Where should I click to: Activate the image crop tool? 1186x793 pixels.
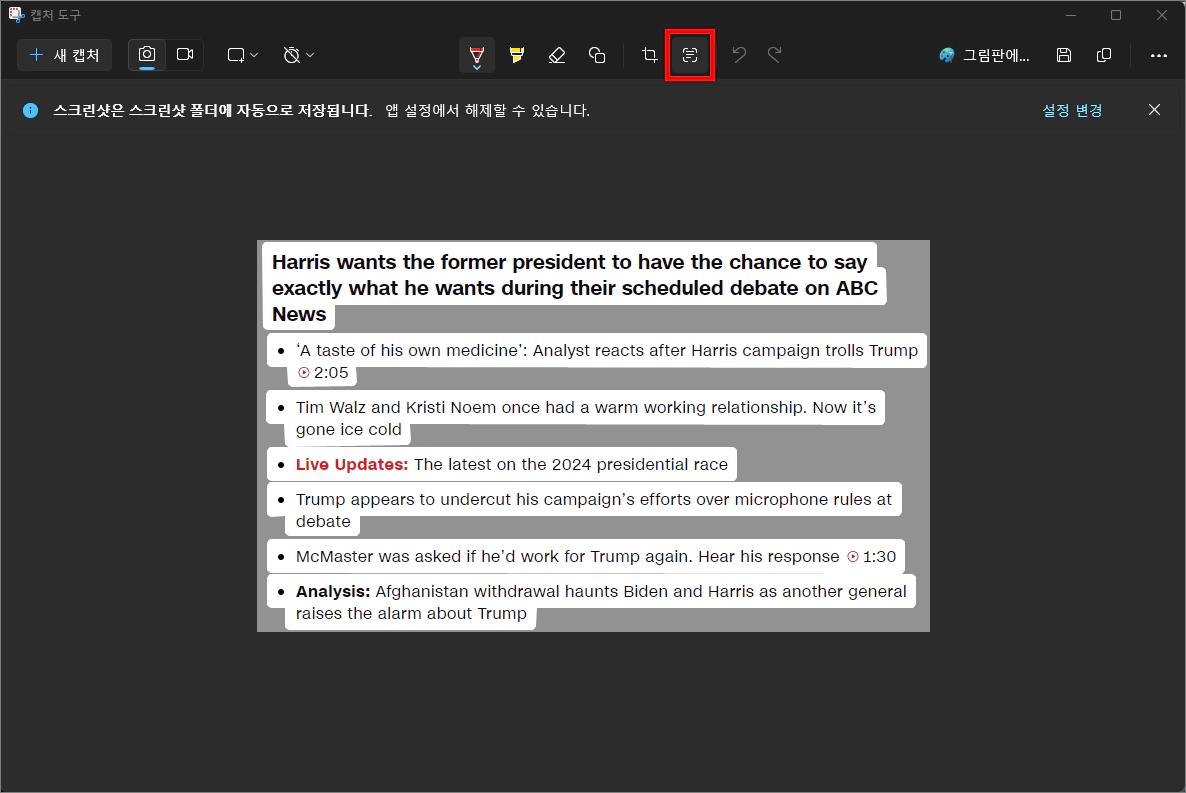[x=650, y=55]
